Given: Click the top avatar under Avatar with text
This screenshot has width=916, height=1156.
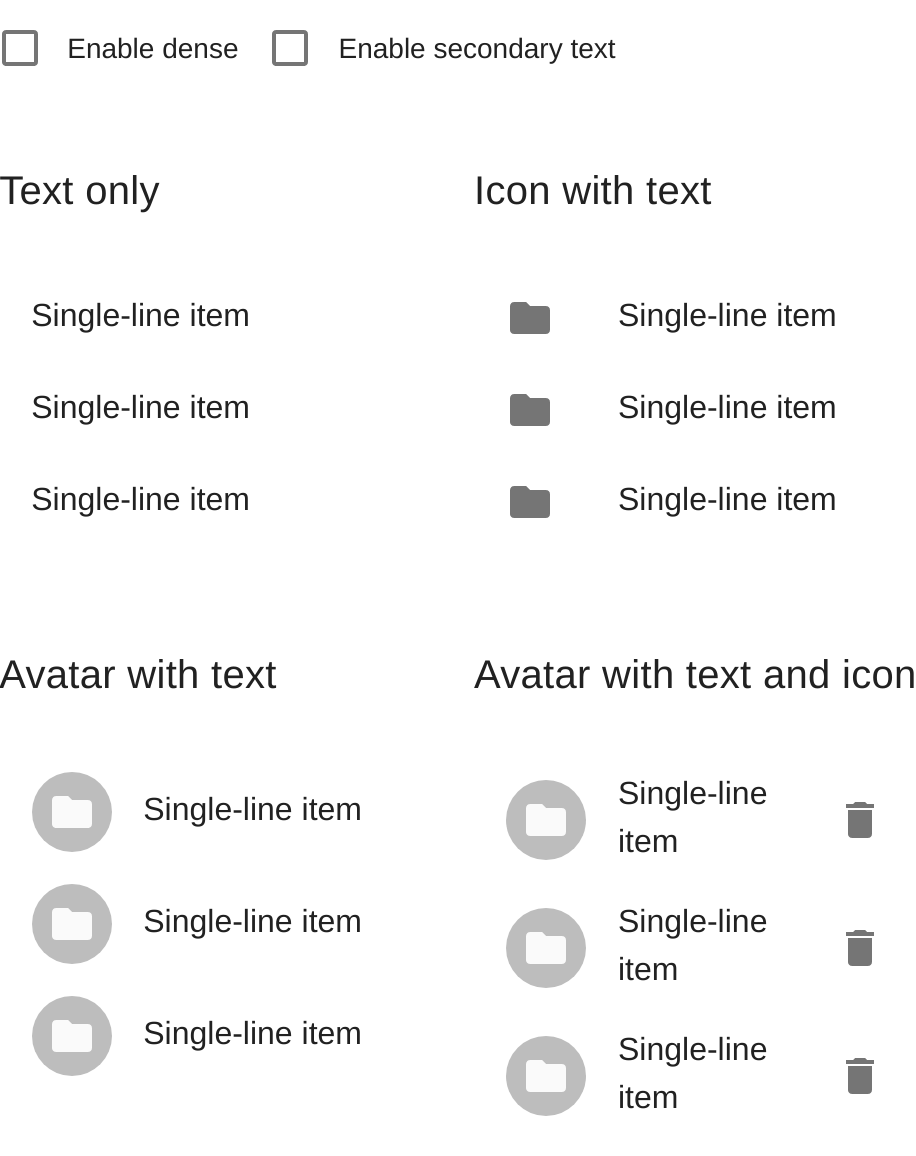Looking at the screenshot, I should click(x=71, y=812).
